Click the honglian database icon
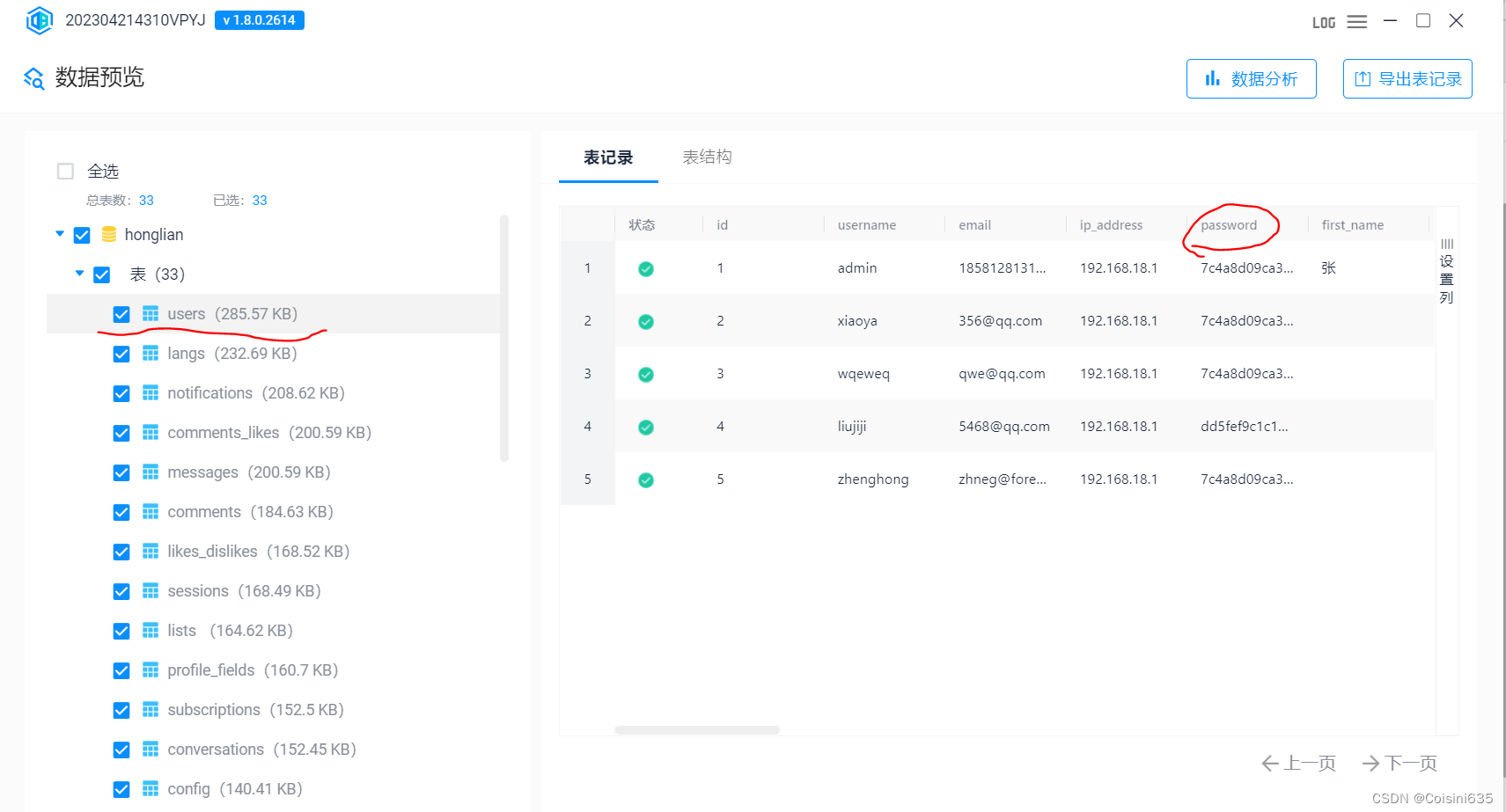This screenshot has height=812, width=1506. (x=109, y=235)
